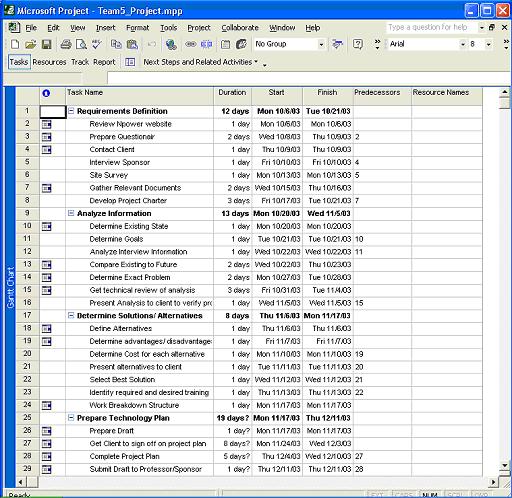Viewport: 512px width, 498px height.
Task: Click constraint indicator for Review Npower website
Action: point(47,124)
